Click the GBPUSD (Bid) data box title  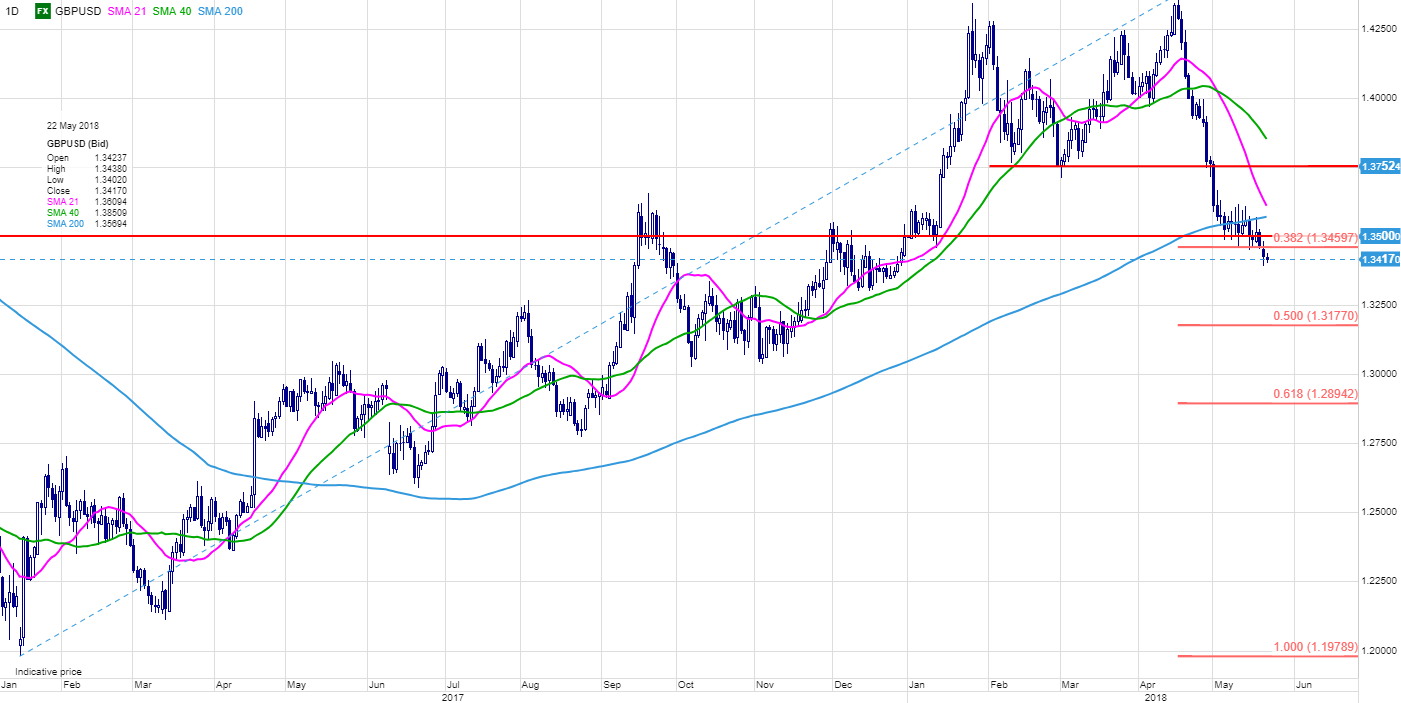78,144
